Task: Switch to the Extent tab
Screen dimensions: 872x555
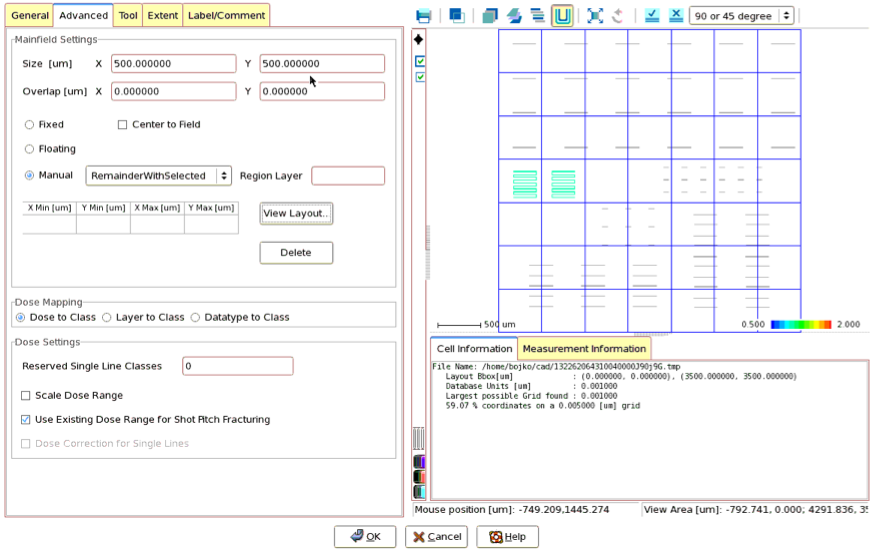Action: coord(162,16)
